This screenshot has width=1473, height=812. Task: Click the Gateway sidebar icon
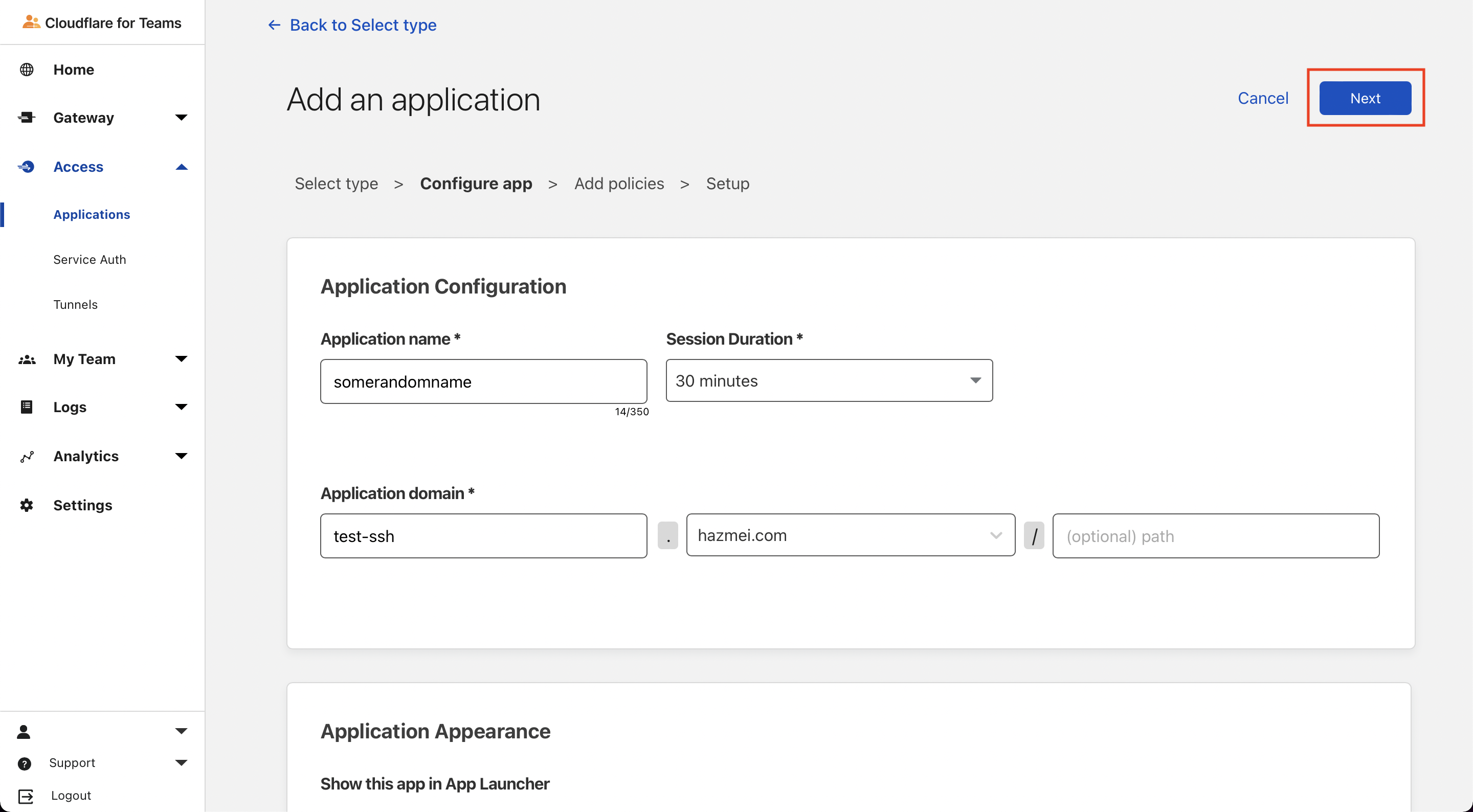pos(26,118)
